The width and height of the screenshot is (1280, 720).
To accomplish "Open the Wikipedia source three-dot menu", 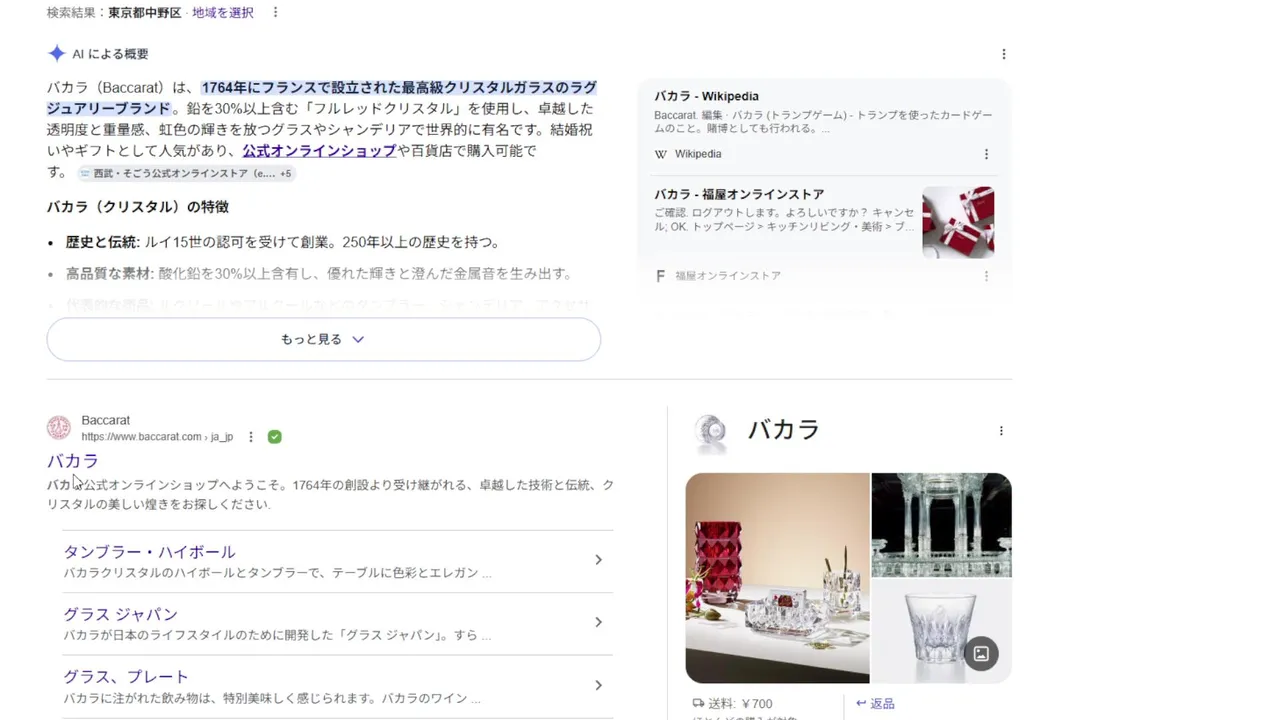I will point(986,154).
